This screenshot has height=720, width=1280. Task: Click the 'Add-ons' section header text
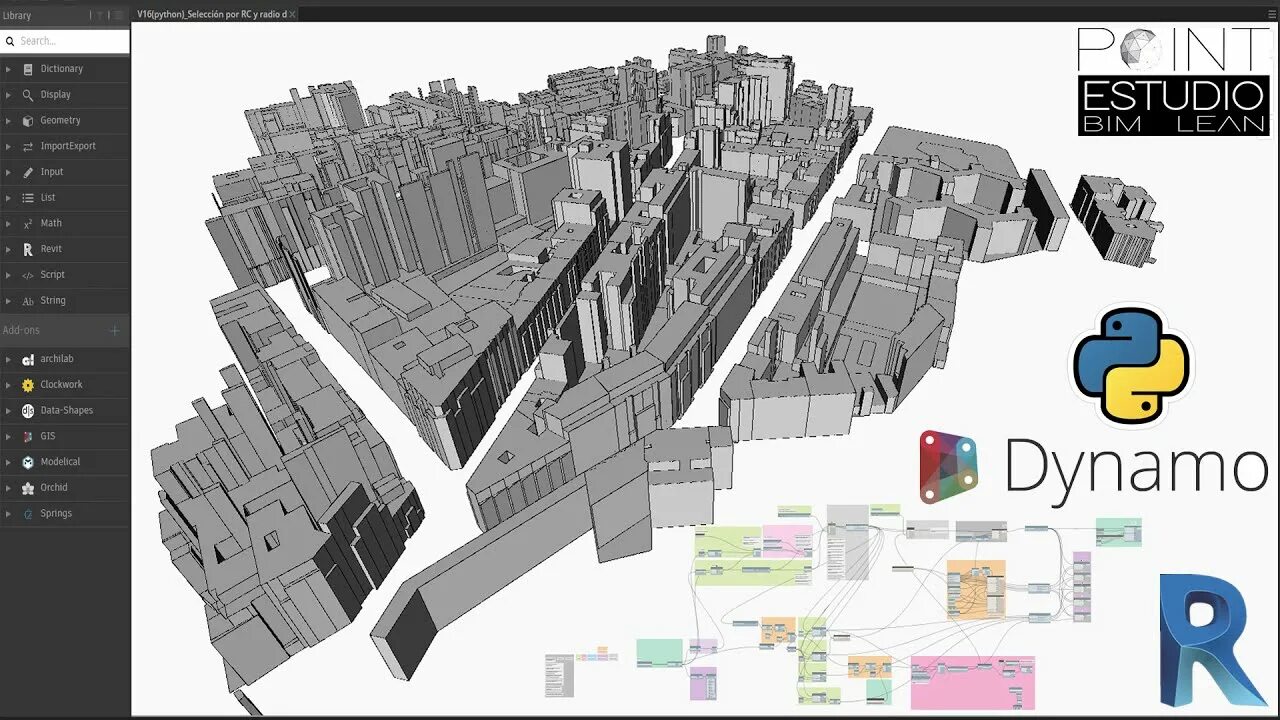tap(21, 330)
